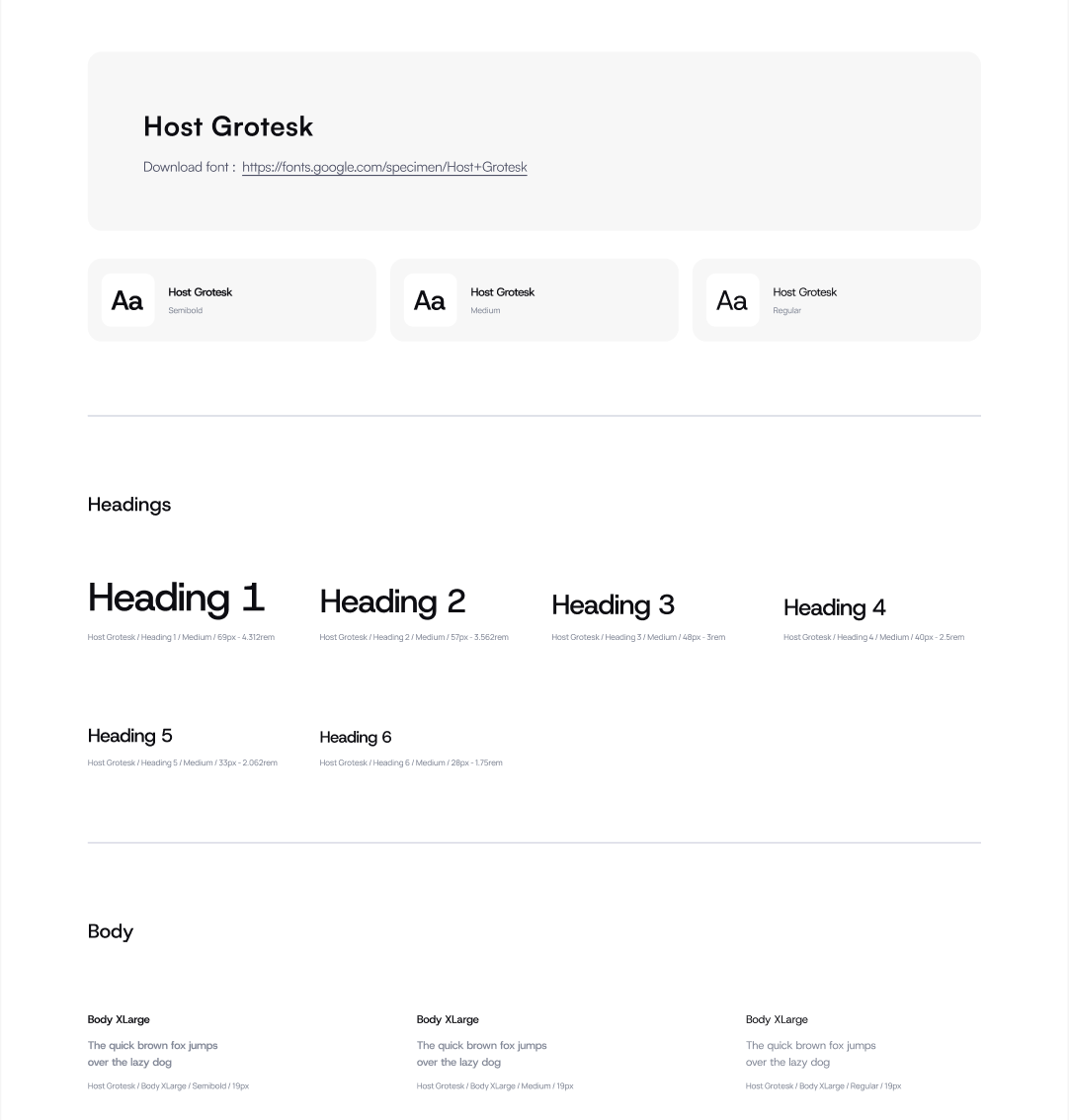Viewport: 1069px width, 1120px height.
Task: Click the Aa tile in the Semibold card
Action: [127, 300]
